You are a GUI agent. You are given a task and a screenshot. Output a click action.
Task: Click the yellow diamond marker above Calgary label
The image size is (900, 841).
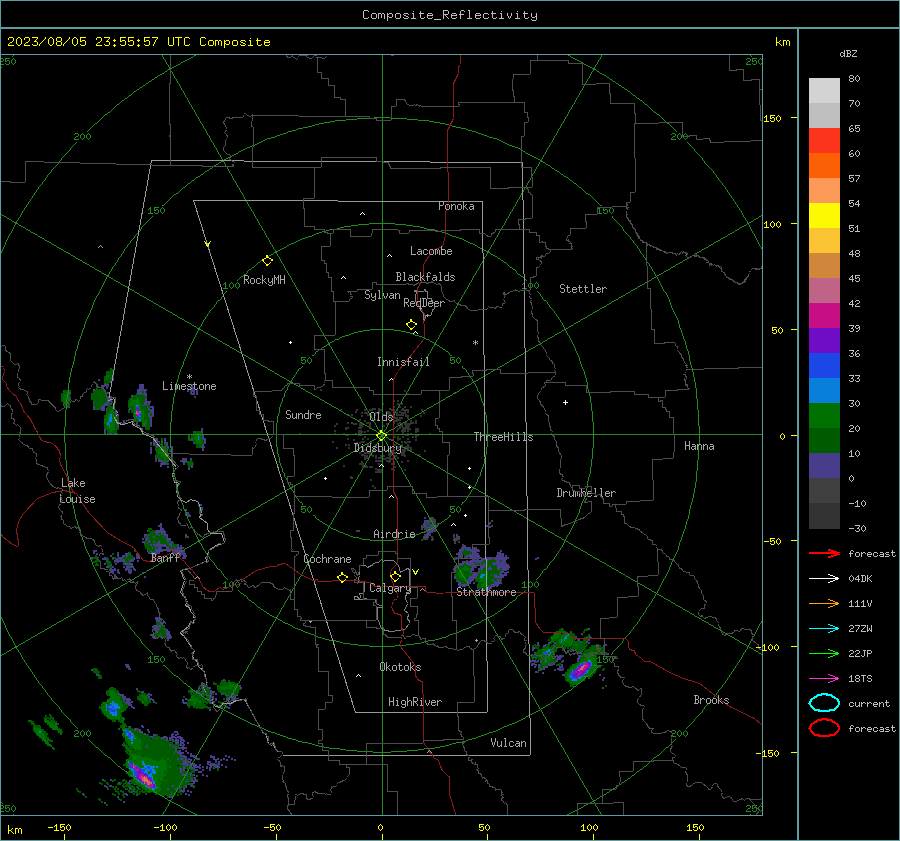click(395, 576)
